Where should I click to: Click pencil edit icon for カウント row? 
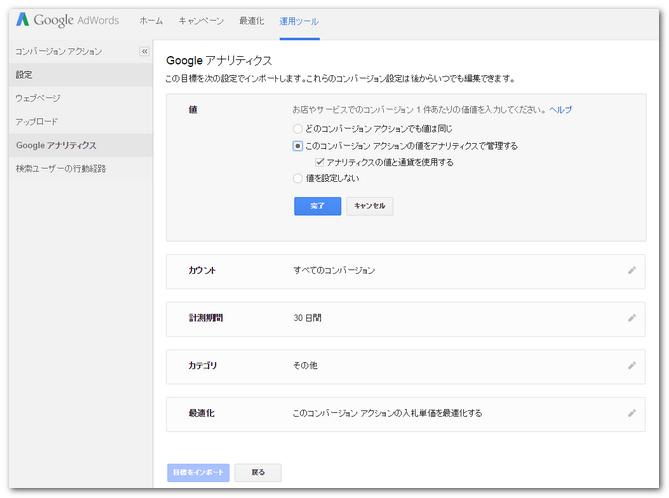(x=631, y=270)
